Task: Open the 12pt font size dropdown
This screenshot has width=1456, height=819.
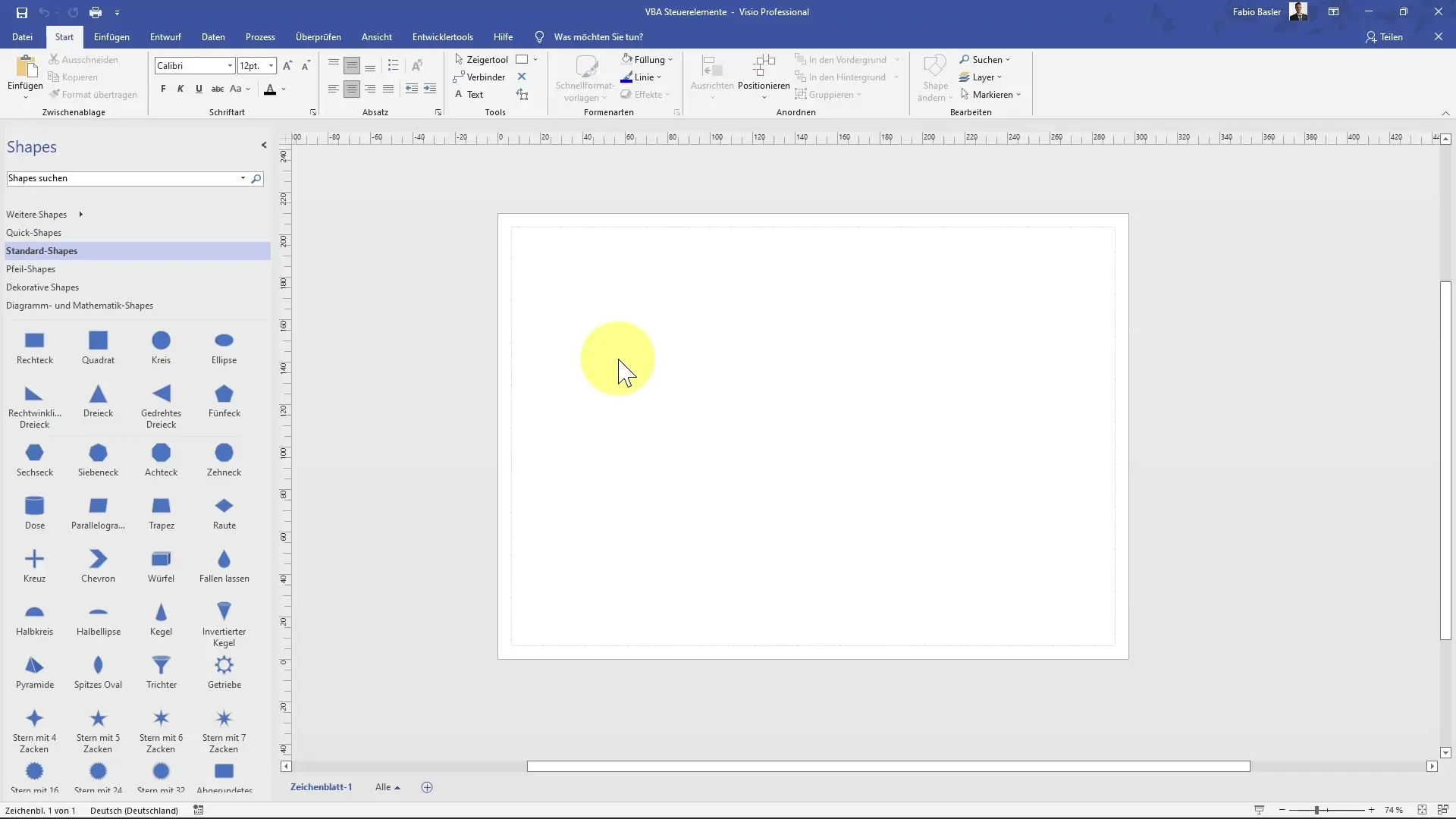Action: point(271,66)
